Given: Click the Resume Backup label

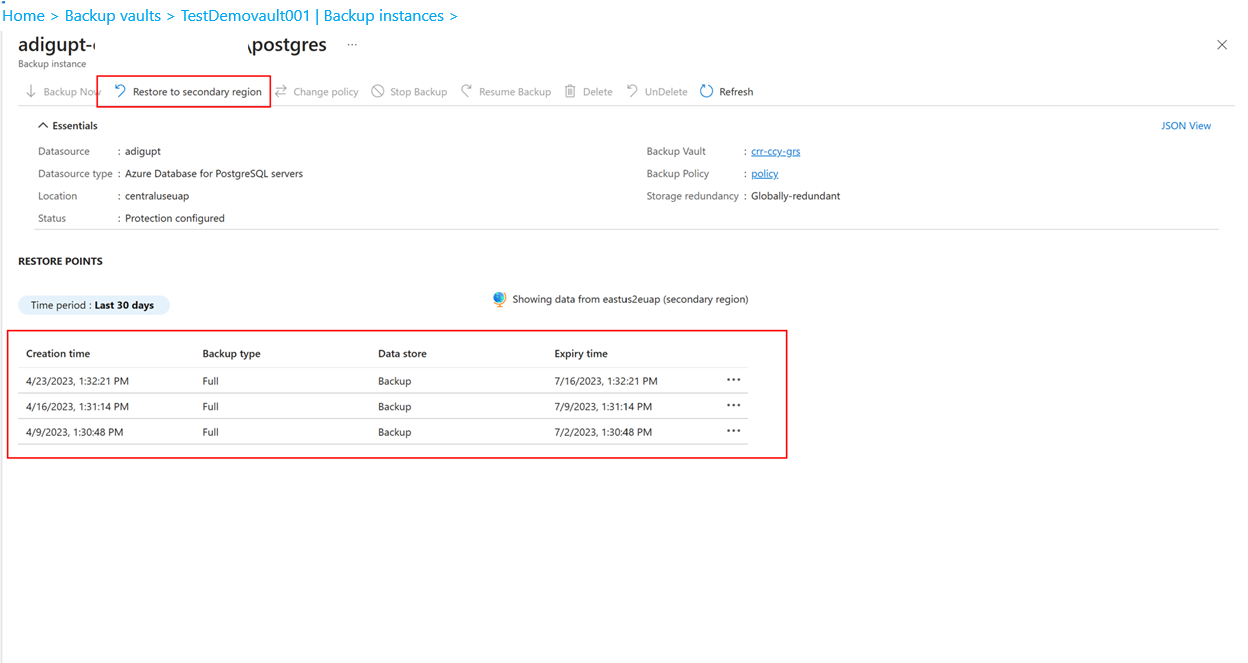Looking at the screenshot, I should coord(515,92).
